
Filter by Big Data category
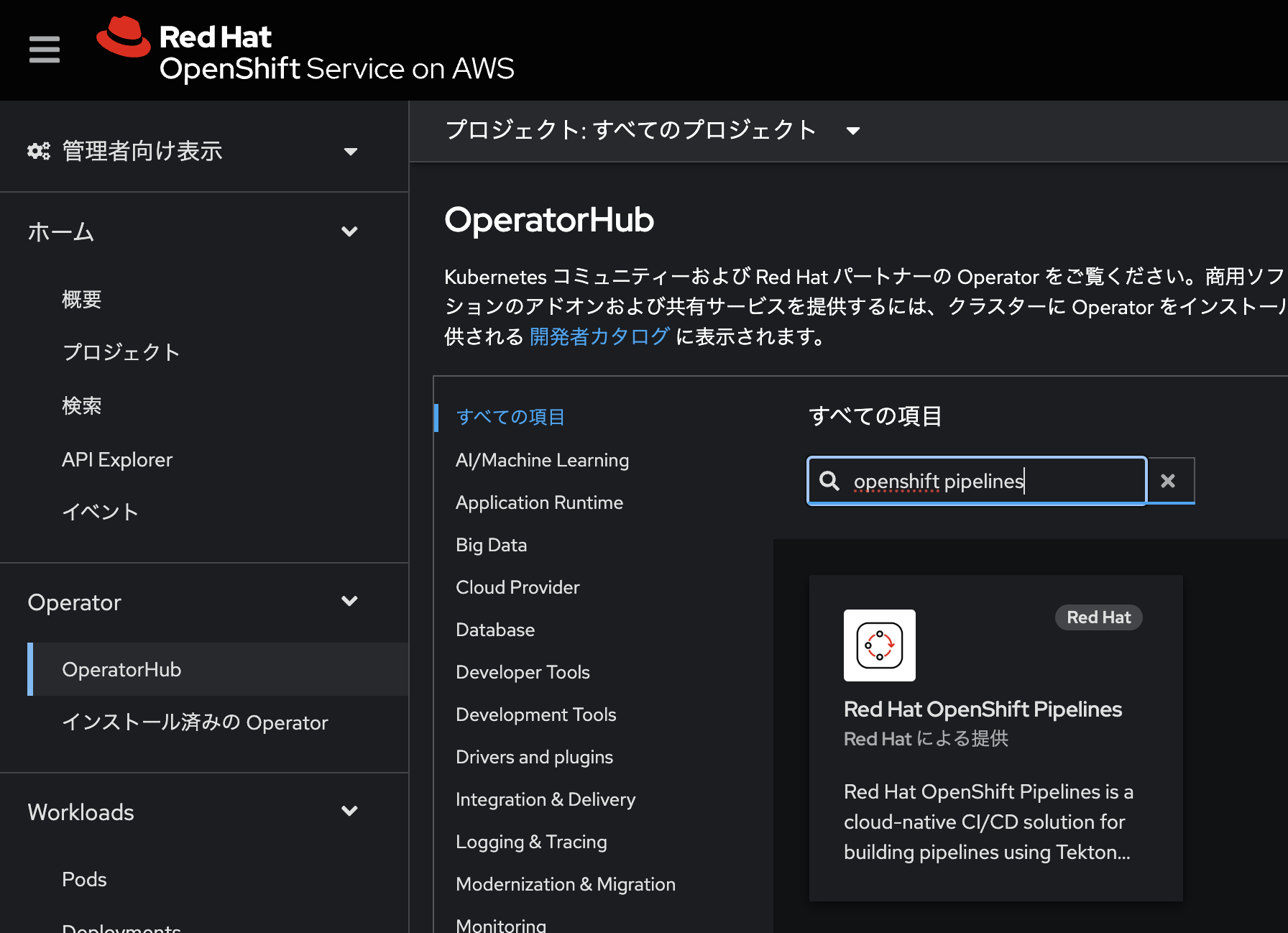point(491,545)
